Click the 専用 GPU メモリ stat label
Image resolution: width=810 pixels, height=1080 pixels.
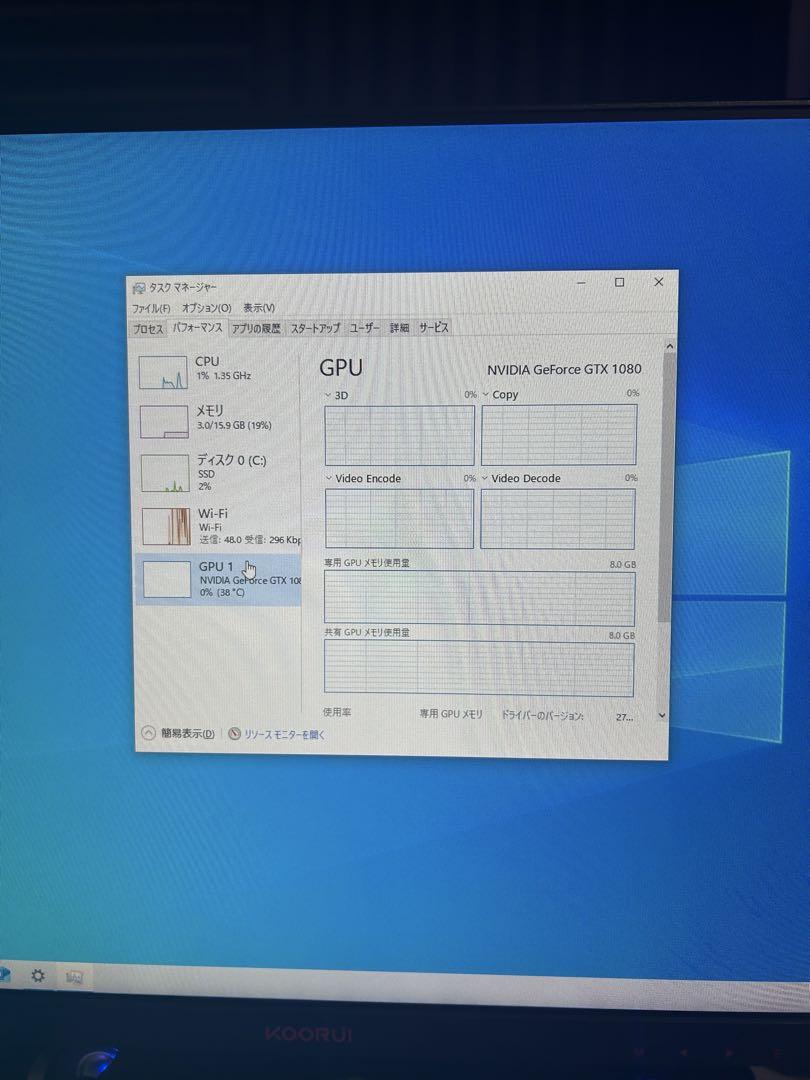(451, 714)
